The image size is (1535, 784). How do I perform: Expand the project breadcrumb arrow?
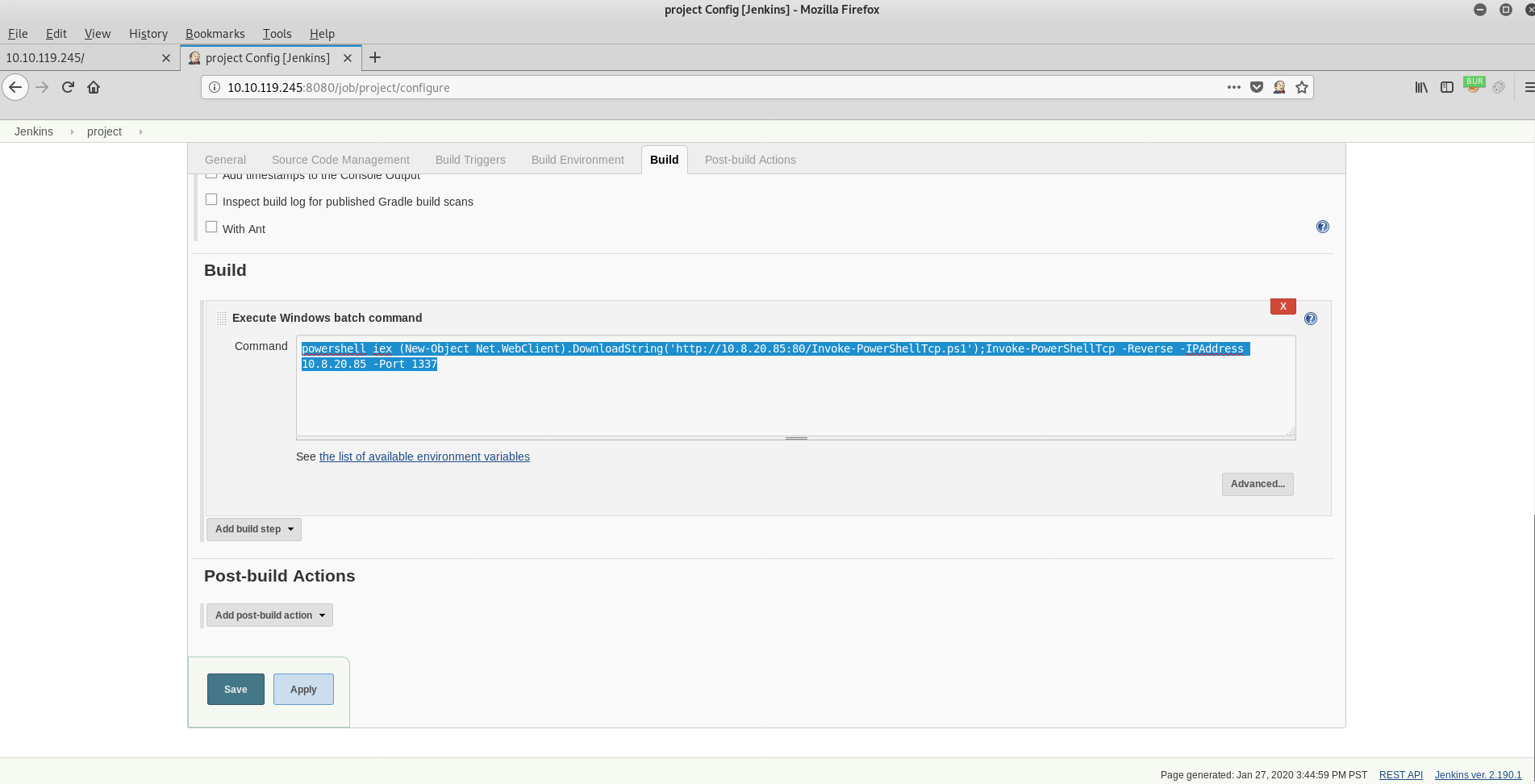[x=140, y=131]
